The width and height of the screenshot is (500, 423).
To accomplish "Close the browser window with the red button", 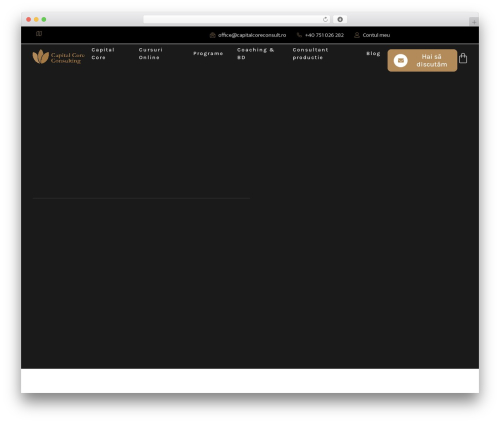I will (x=29, y=19).
